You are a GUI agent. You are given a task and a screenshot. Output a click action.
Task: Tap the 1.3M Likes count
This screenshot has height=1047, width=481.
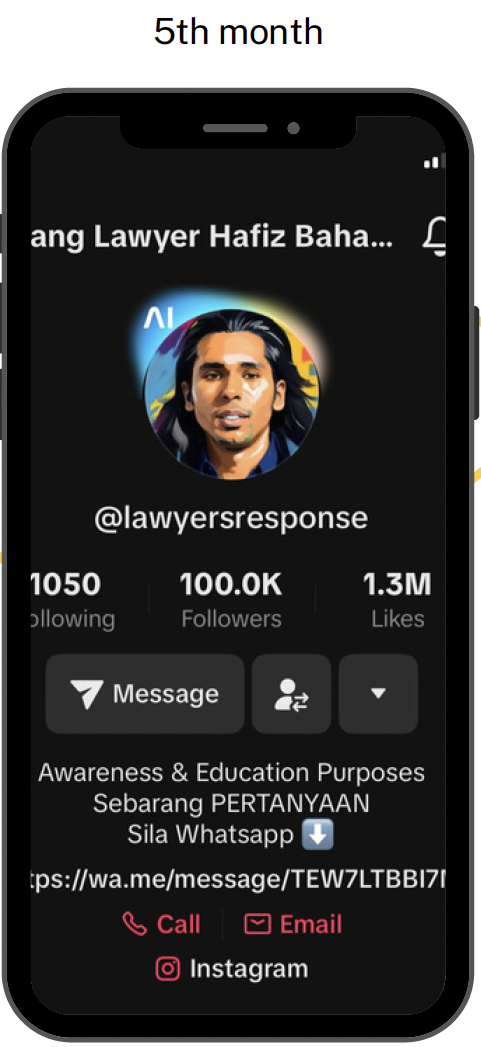tap(397, 600)
